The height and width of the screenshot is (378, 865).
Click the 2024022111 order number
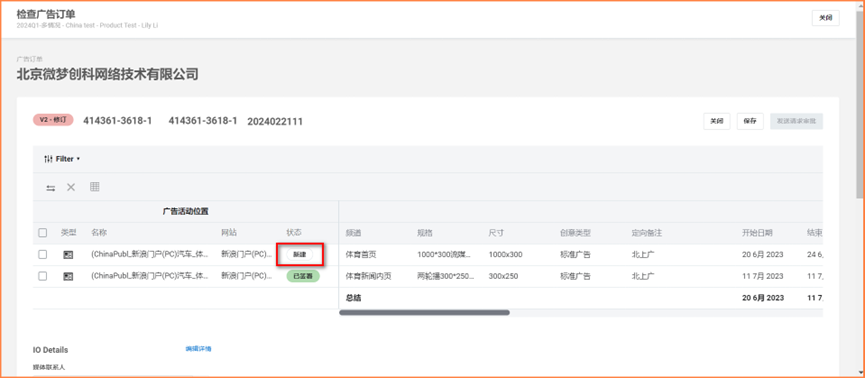click(x=275, y=121)
